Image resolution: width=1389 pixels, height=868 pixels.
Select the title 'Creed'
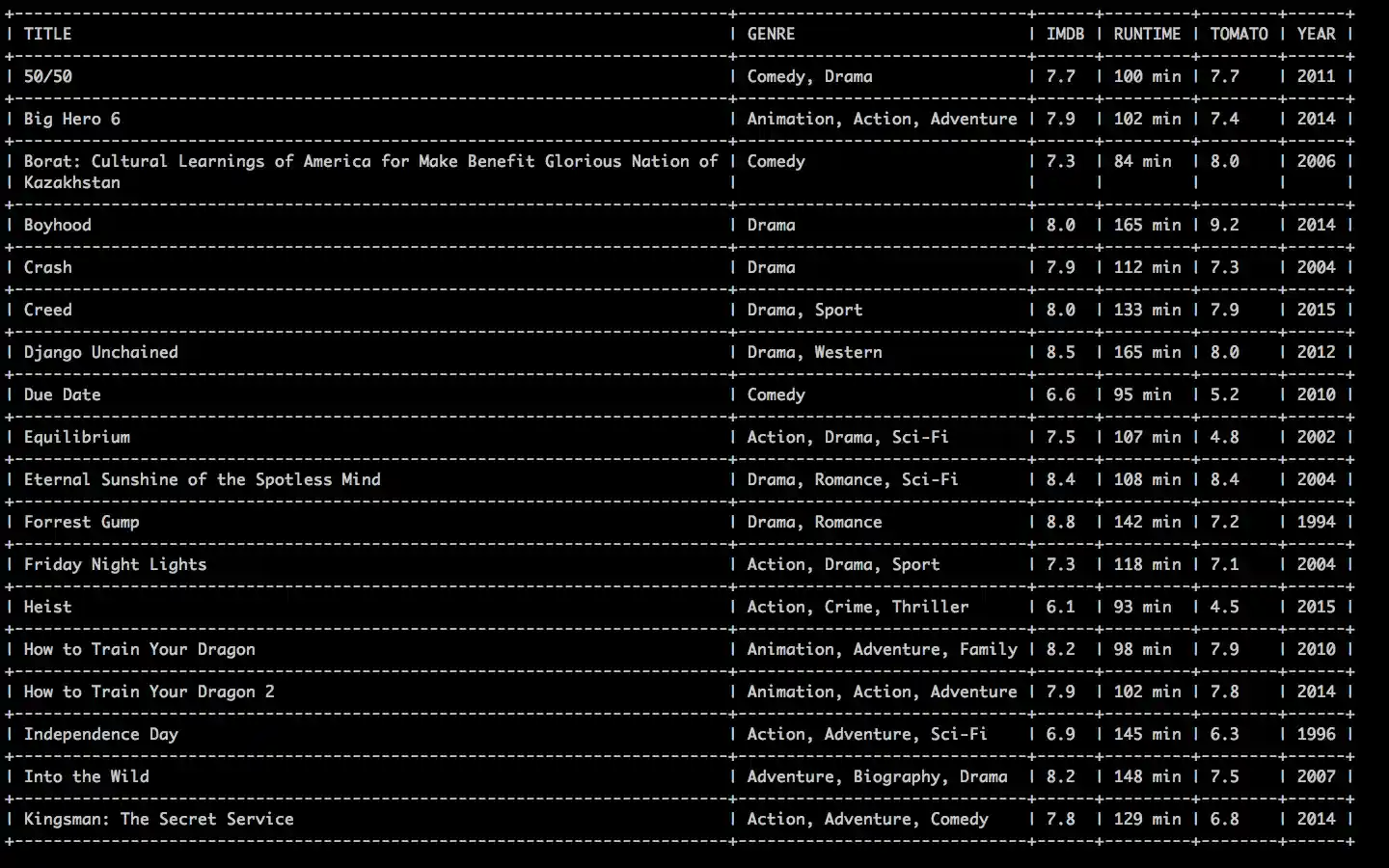click(x=47, y=310)
